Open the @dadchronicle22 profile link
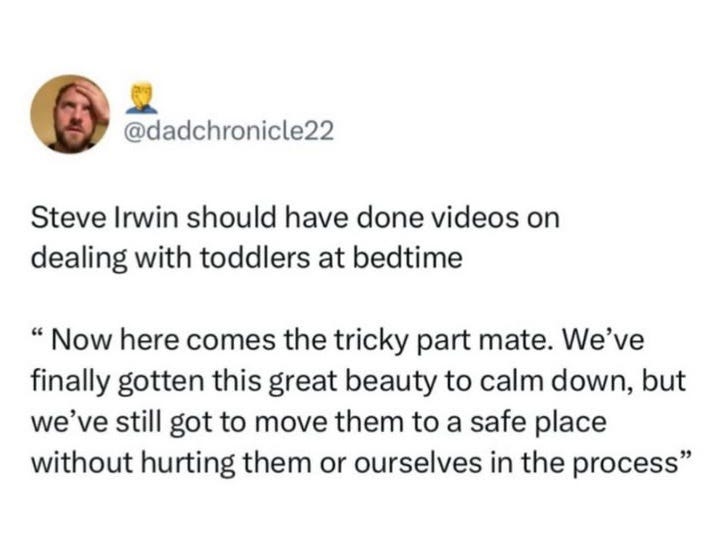The width and height of the screenshot is (719, 539). [229, 132]
